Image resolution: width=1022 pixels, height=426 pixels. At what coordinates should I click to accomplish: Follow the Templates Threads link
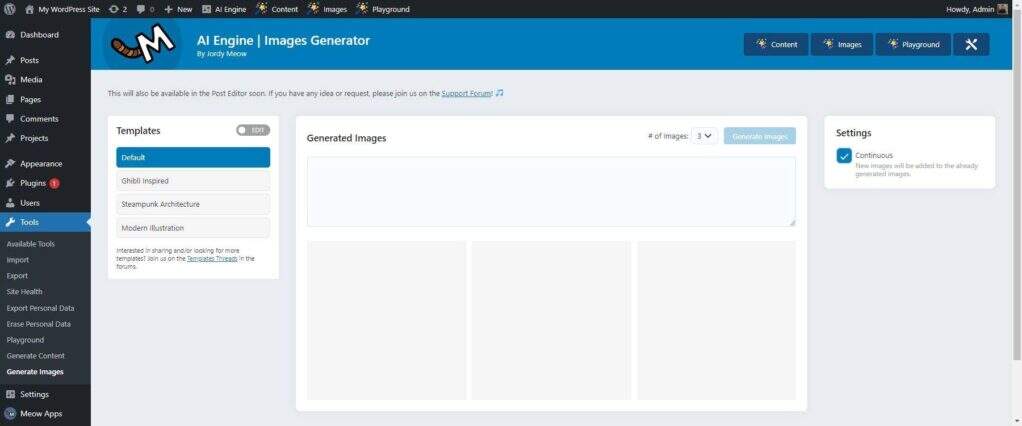[212, 259]
